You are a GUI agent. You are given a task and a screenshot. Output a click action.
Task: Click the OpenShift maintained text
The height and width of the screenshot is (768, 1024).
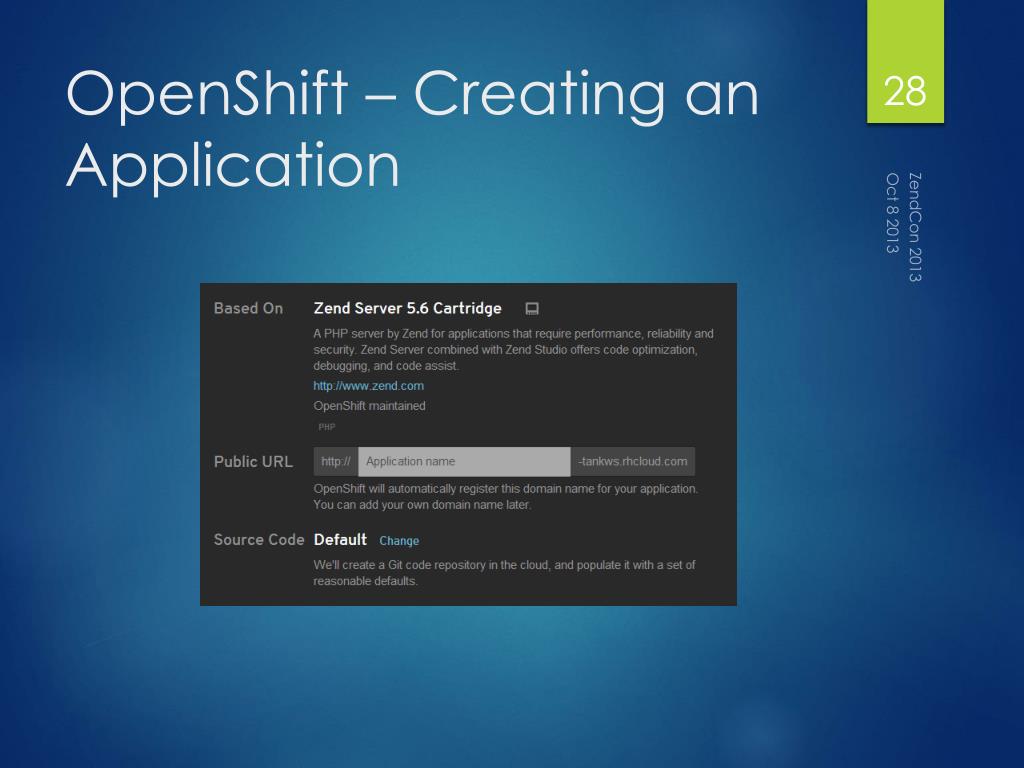click(370, 406)
